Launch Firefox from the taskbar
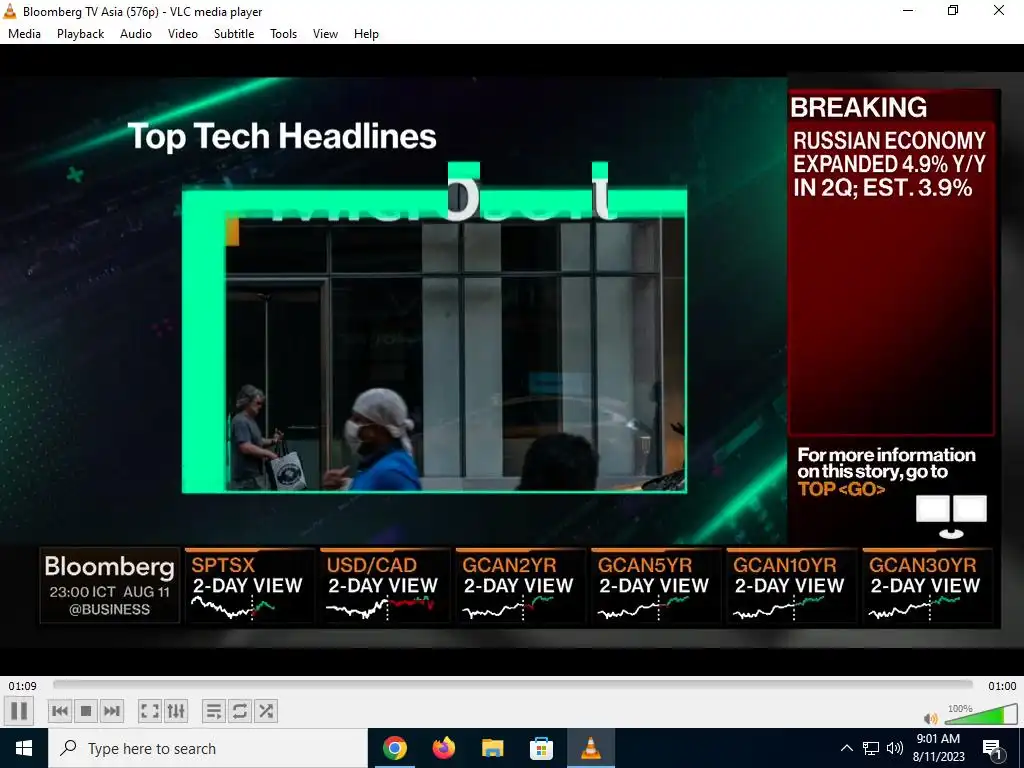 click(x=443, y=748)
